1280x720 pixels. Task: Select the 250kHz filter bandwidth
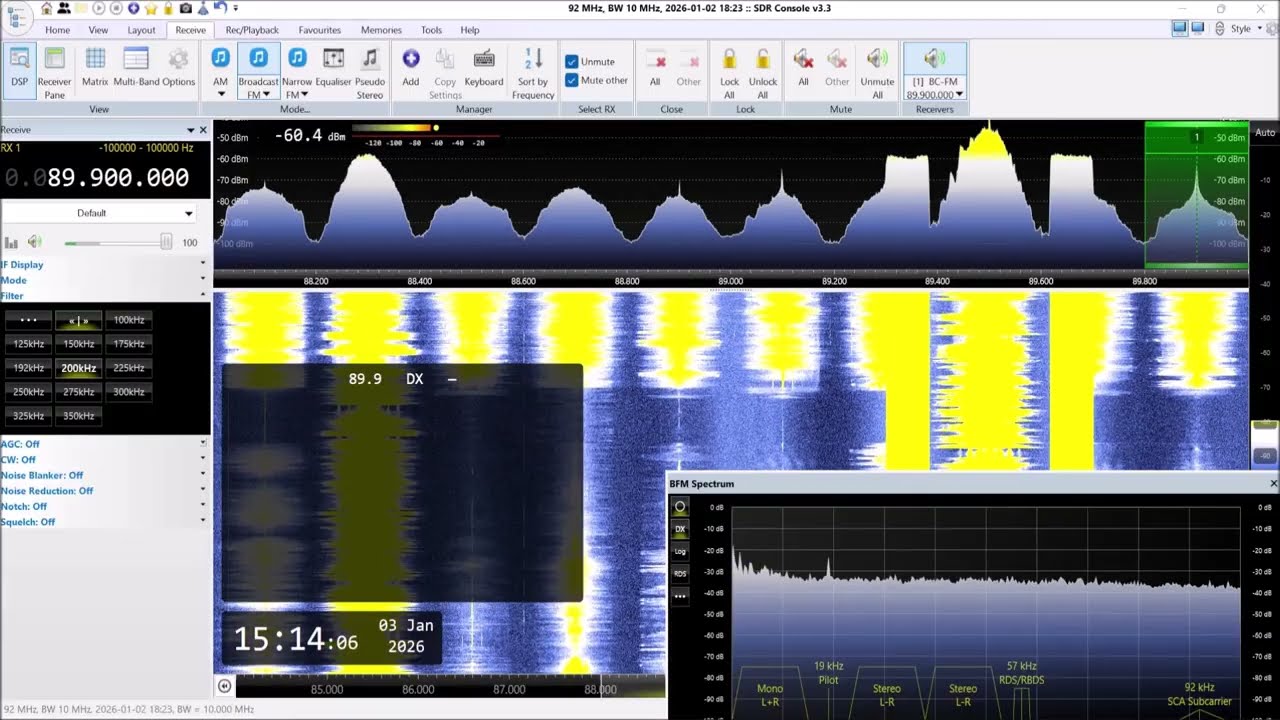pyautogui.click(x=29, y=392)
